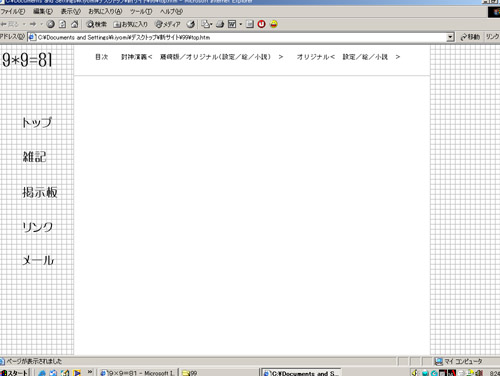
Task: Refresh the current page
Action: point(62,24)
